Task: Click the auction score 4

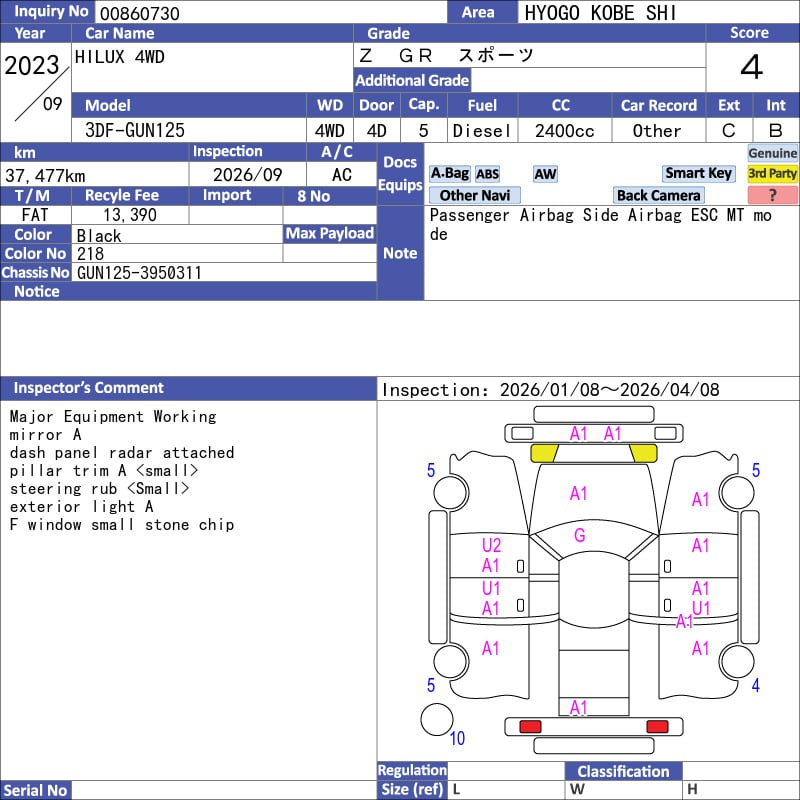Action: coord(751,68)
